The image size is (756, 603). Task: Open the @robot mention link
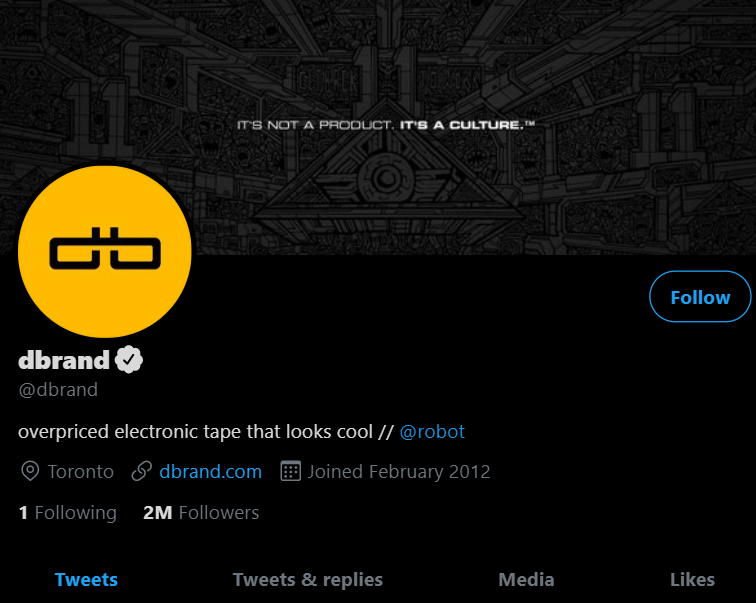click(x=432, y=431)
